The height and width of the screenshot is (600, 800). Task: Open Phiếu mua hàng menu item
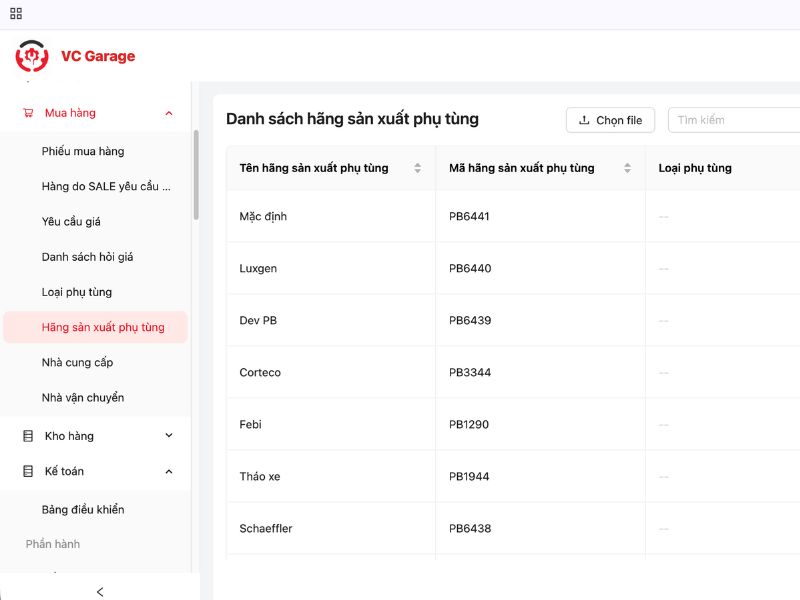click(x=83, y=151)
